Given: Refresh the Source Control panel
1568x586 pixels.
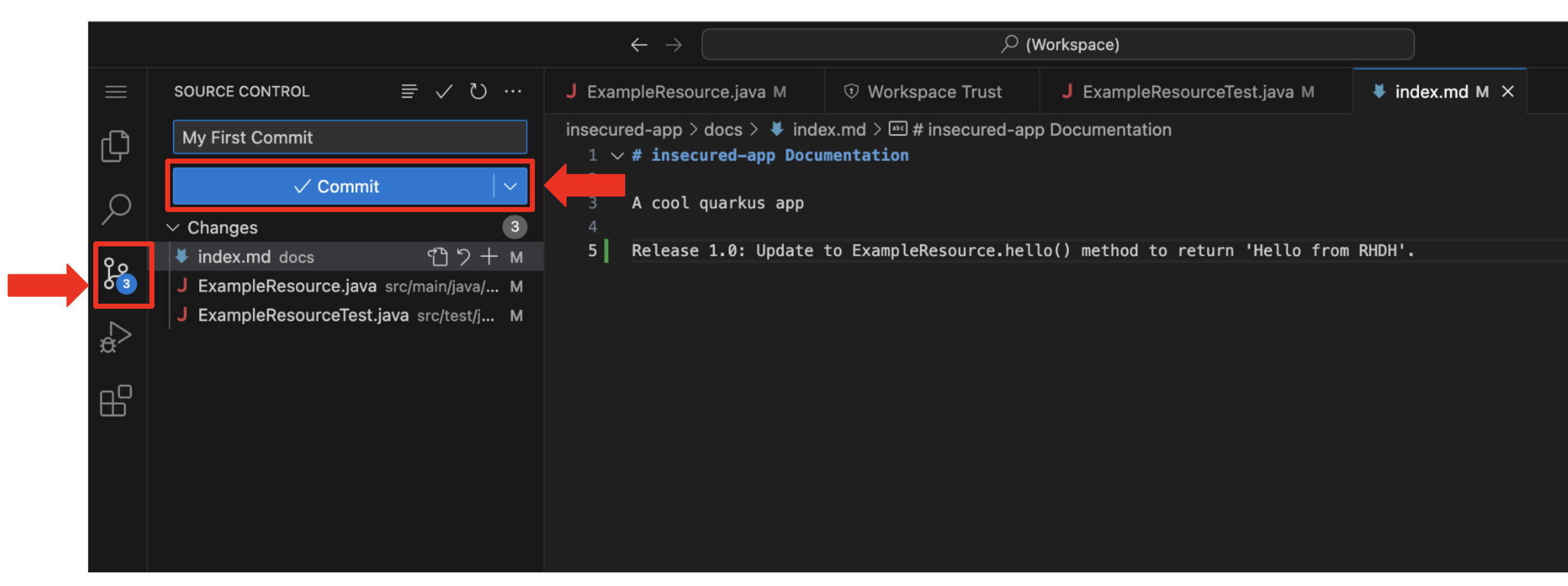Looking at the screenshot, I should tap(478, 92).
